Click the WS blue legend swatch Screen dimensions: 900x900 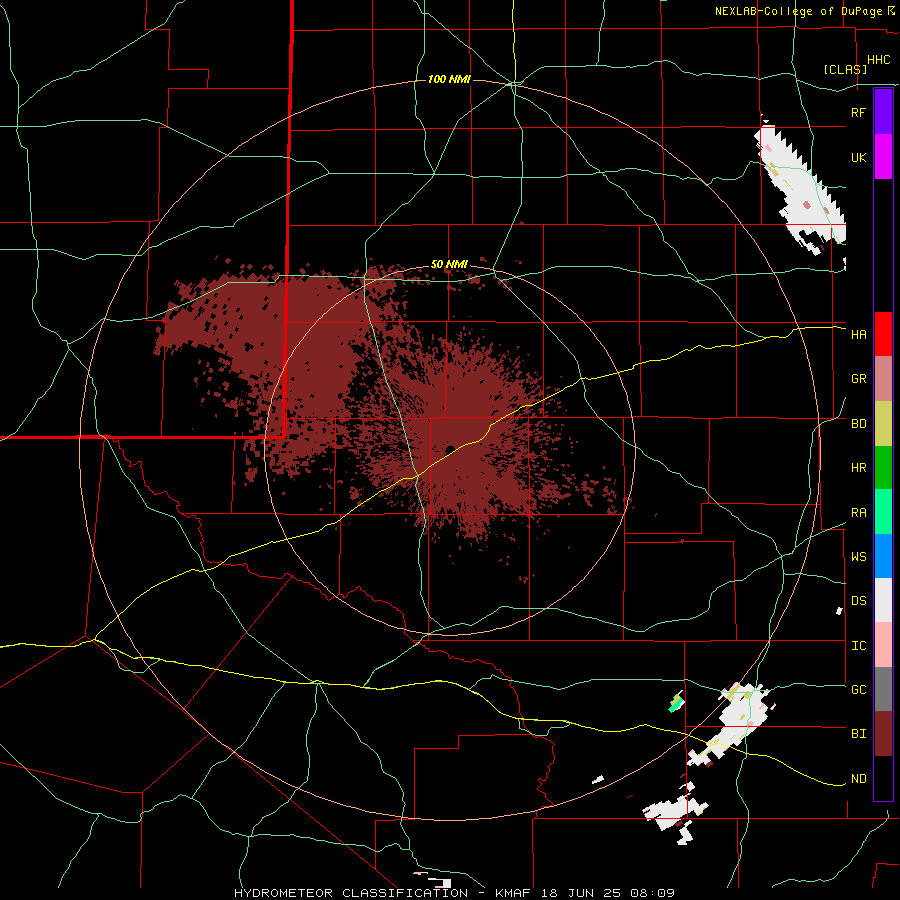click(x=883, y=556)
